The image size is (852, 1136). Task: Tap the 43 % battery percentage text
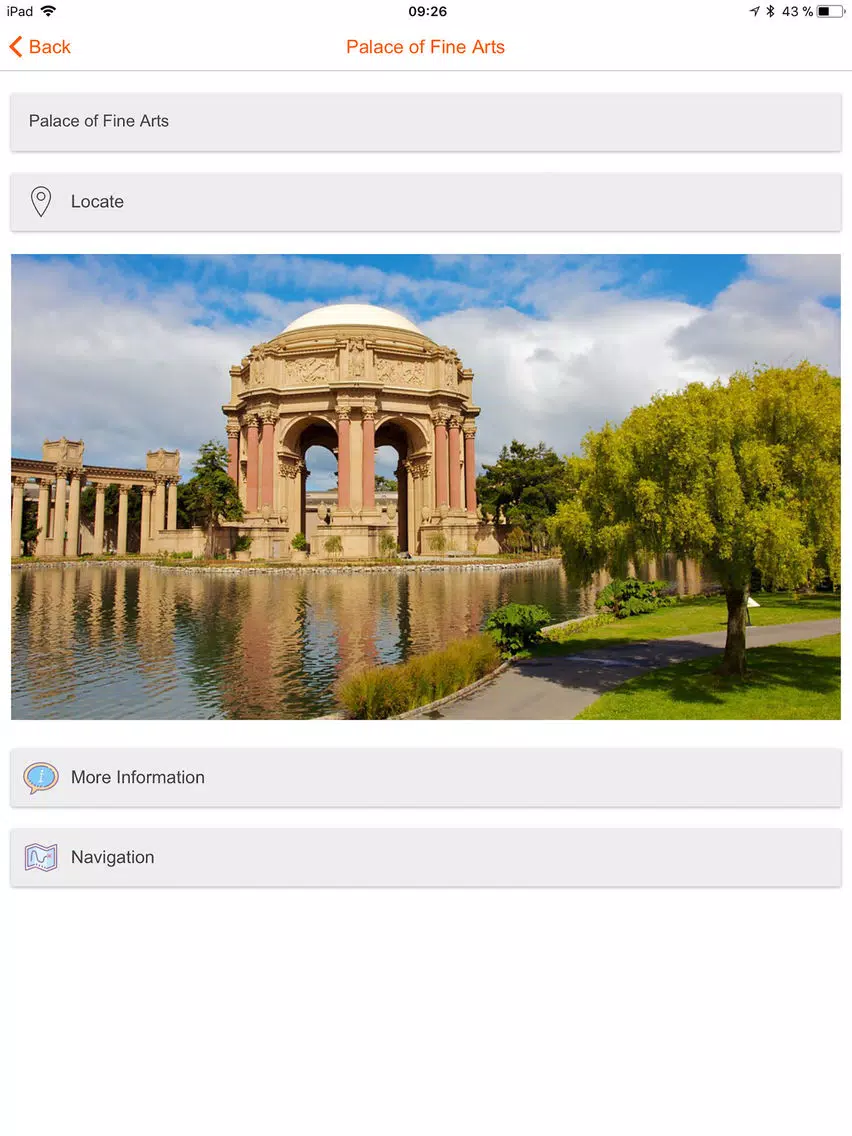click(797, 11)
